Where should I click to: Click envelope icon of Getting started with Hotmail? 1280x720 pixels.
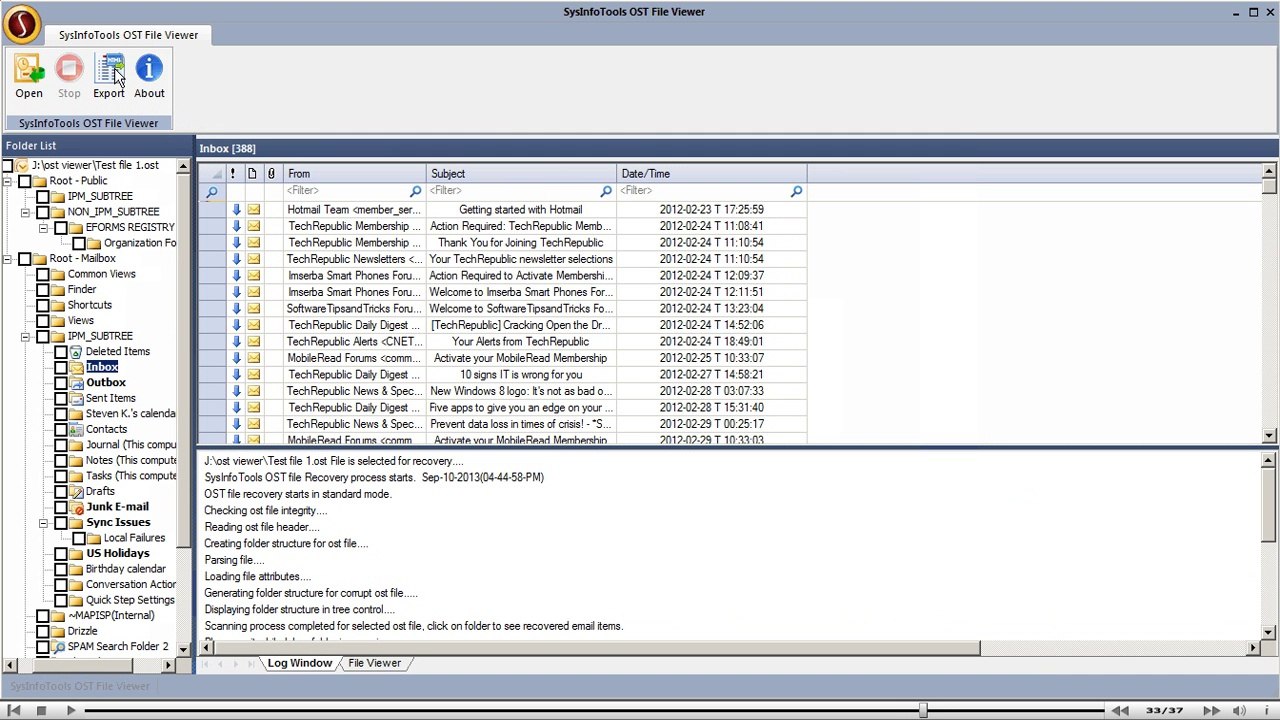[254, 210]
